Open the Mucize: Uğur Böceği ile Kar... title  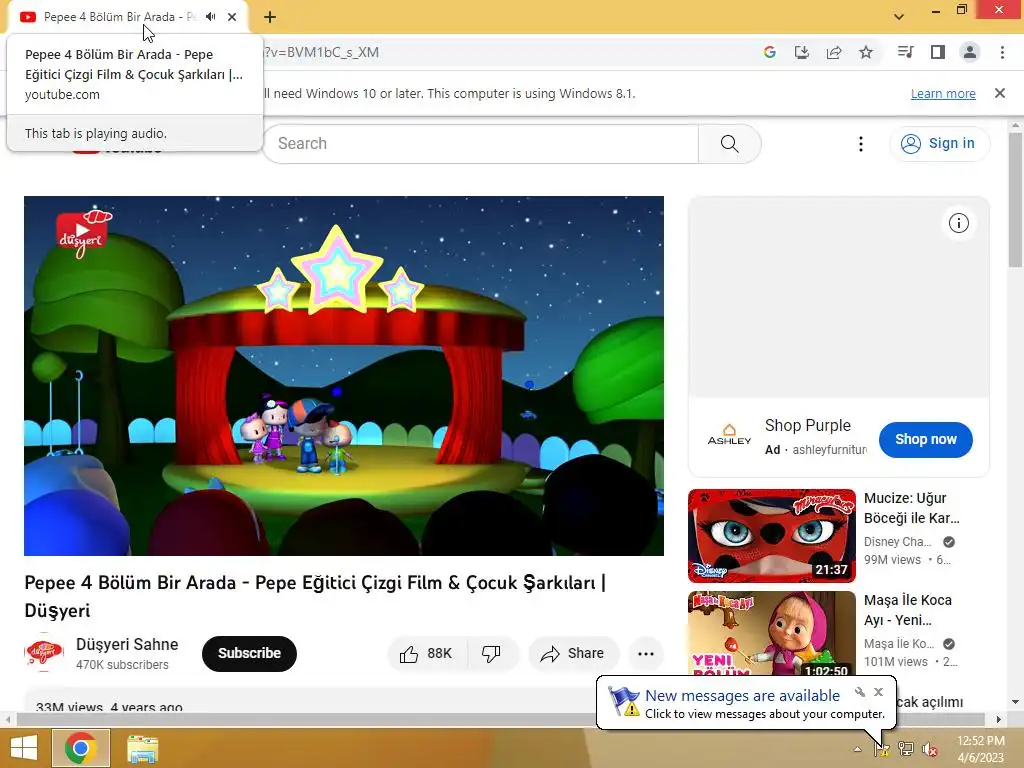tap(912, 508)
